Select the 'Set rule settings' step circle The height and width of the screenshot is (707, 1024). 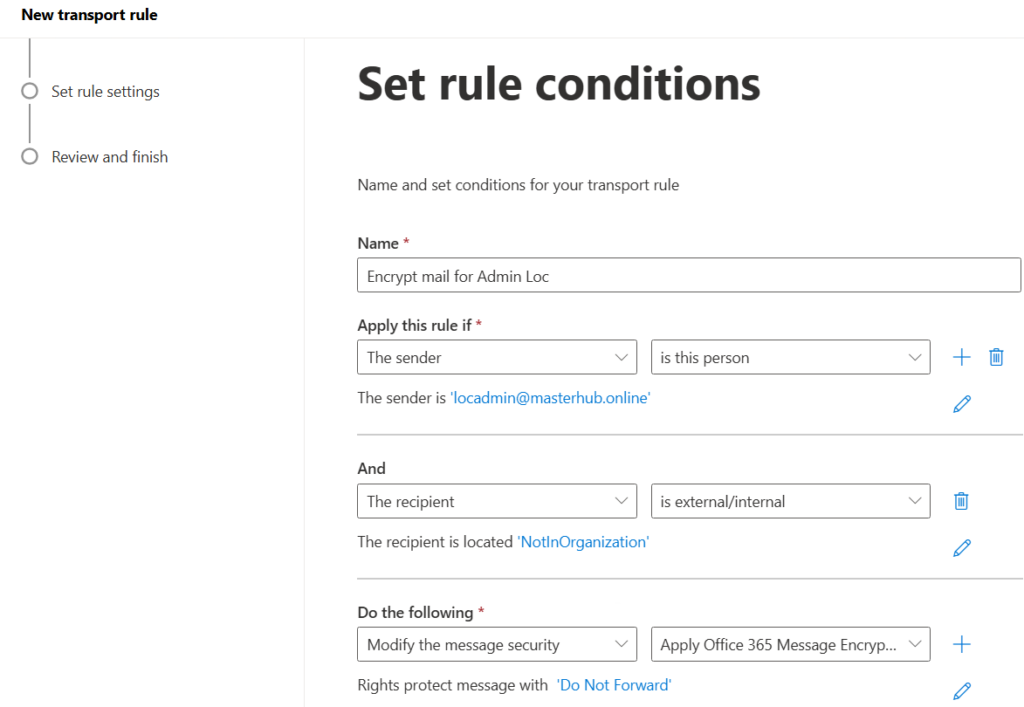(30, 91)
